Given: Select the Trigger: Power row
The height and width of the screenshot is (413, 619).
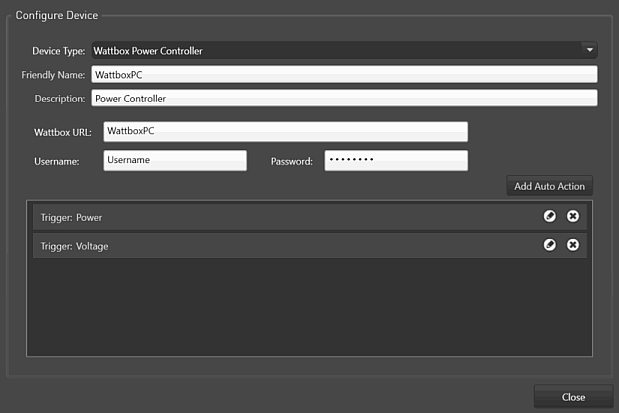Looking at the screenshot, I should [x=310, y=217].
